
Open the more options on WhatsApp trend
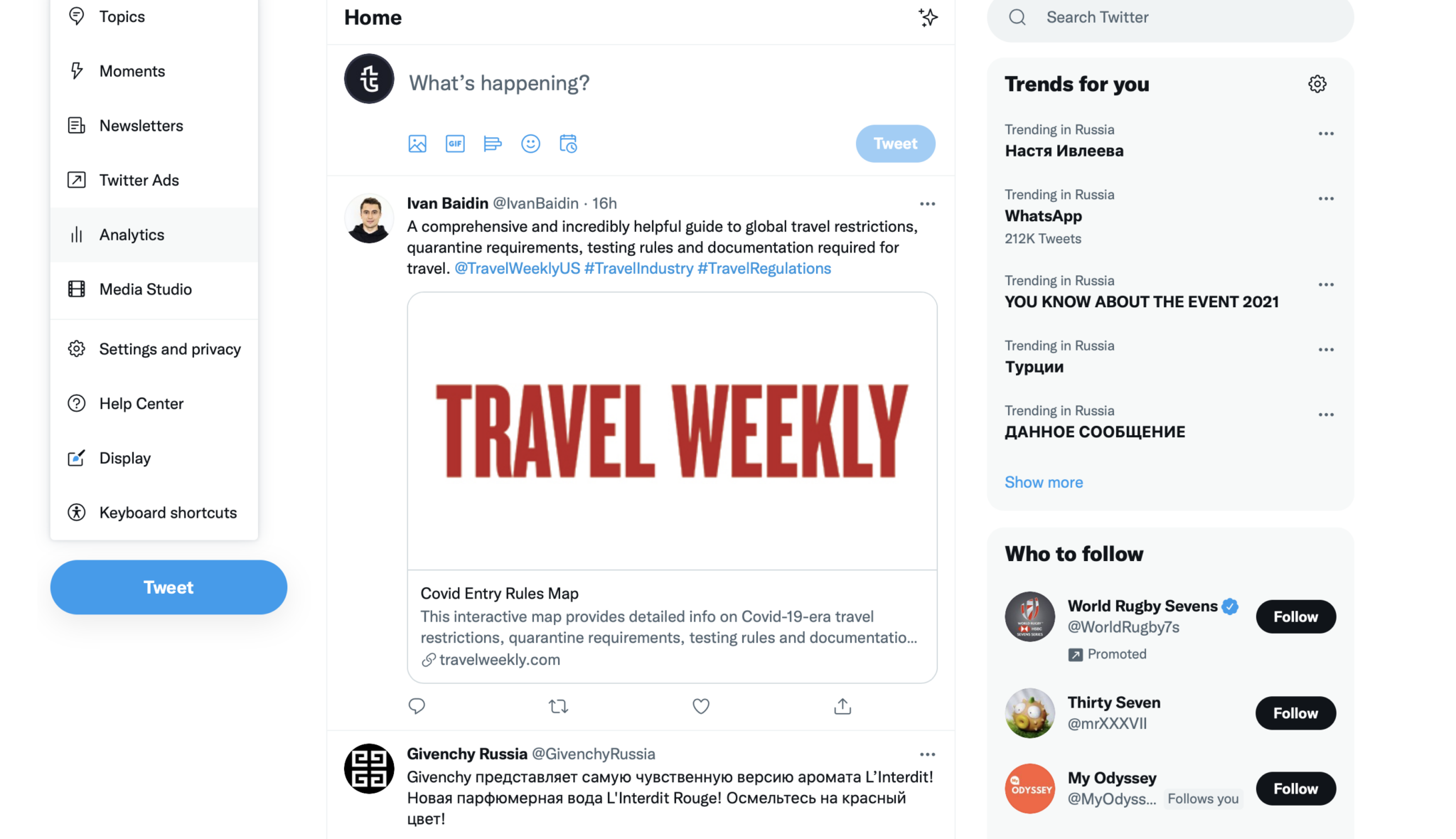pyautogui.click(x=1326, y=197)
